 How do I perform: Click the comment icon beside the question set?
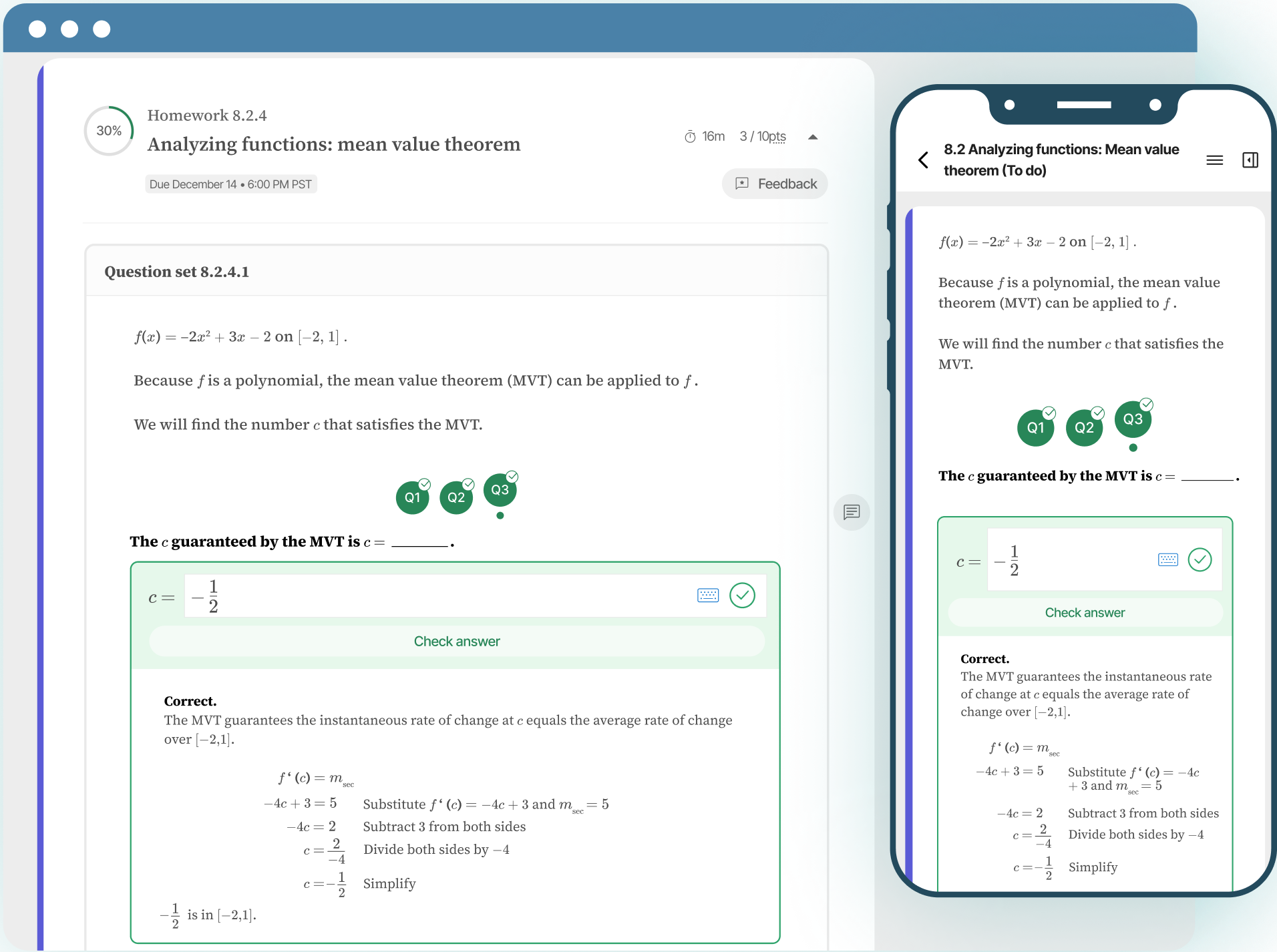[x=852, y=512]
